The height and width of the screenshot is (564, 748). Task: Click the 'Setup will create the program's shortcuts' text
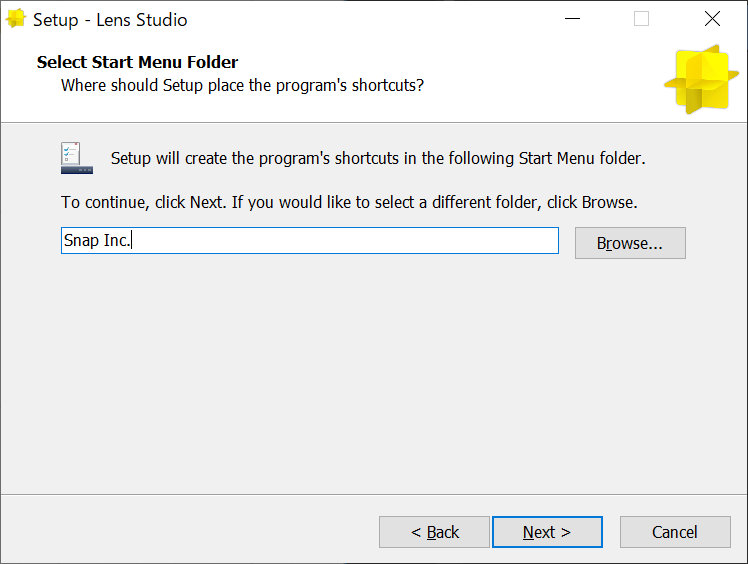pyautogui.click(x=378, y=158)
